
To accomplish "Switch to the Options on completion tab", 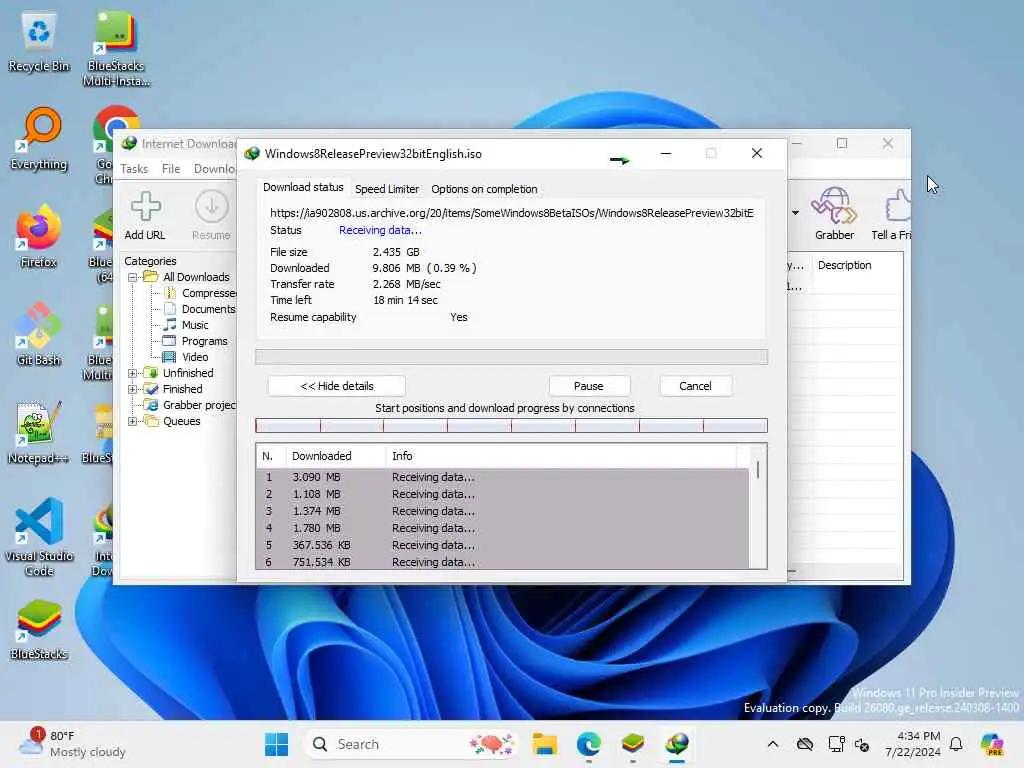I will click(484, 189).
